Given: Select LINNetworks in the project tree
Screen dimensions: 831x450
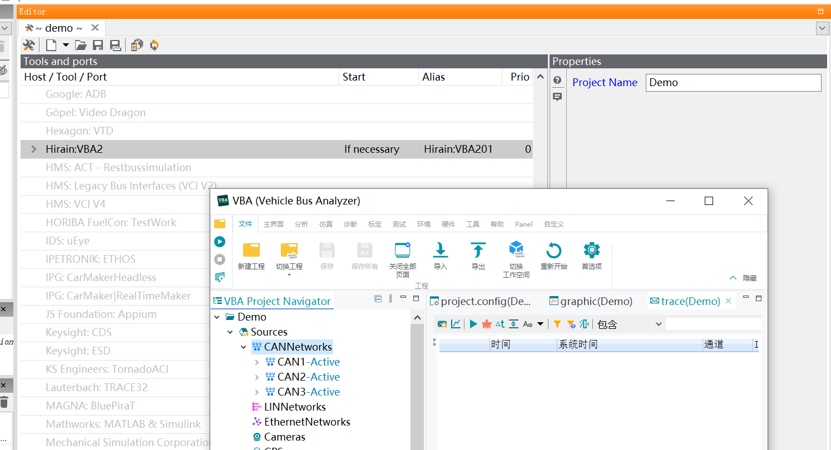Looking at the screenshot, I should point(295,407).
